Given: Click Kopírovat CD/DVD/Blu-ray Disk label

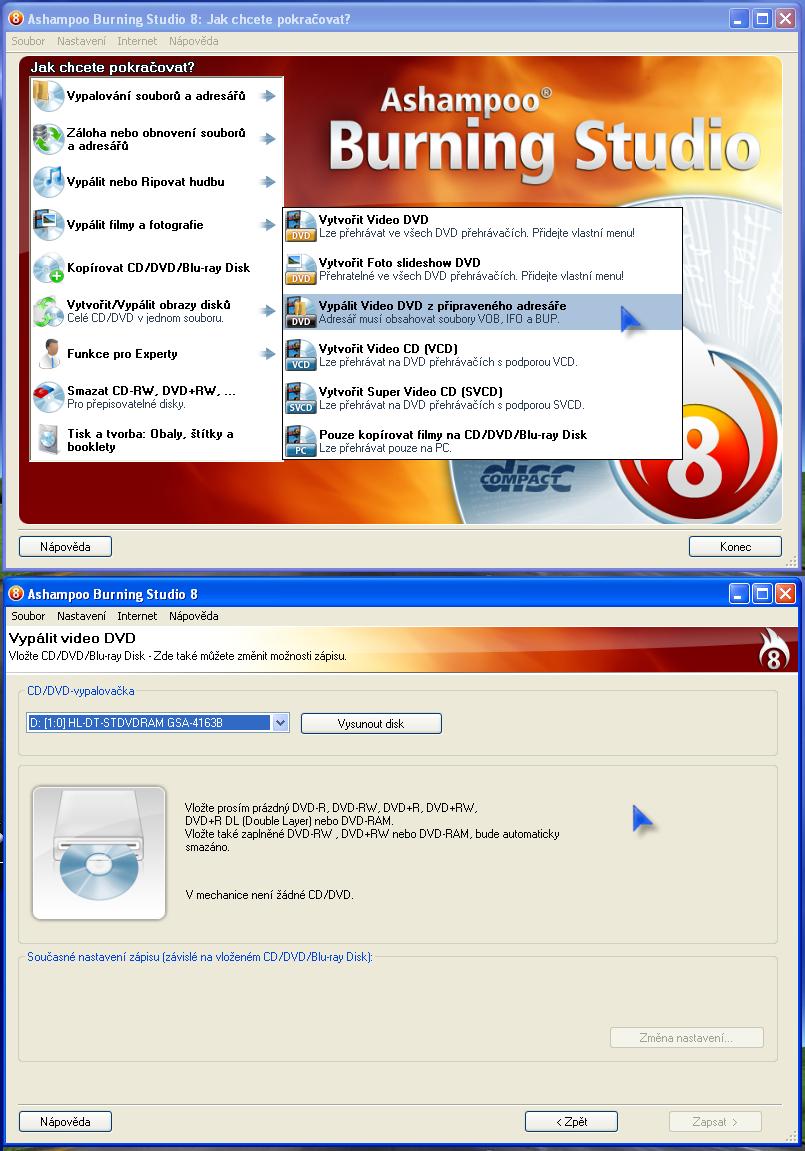Looking at the screenshot, I should (x=159, y=268).
